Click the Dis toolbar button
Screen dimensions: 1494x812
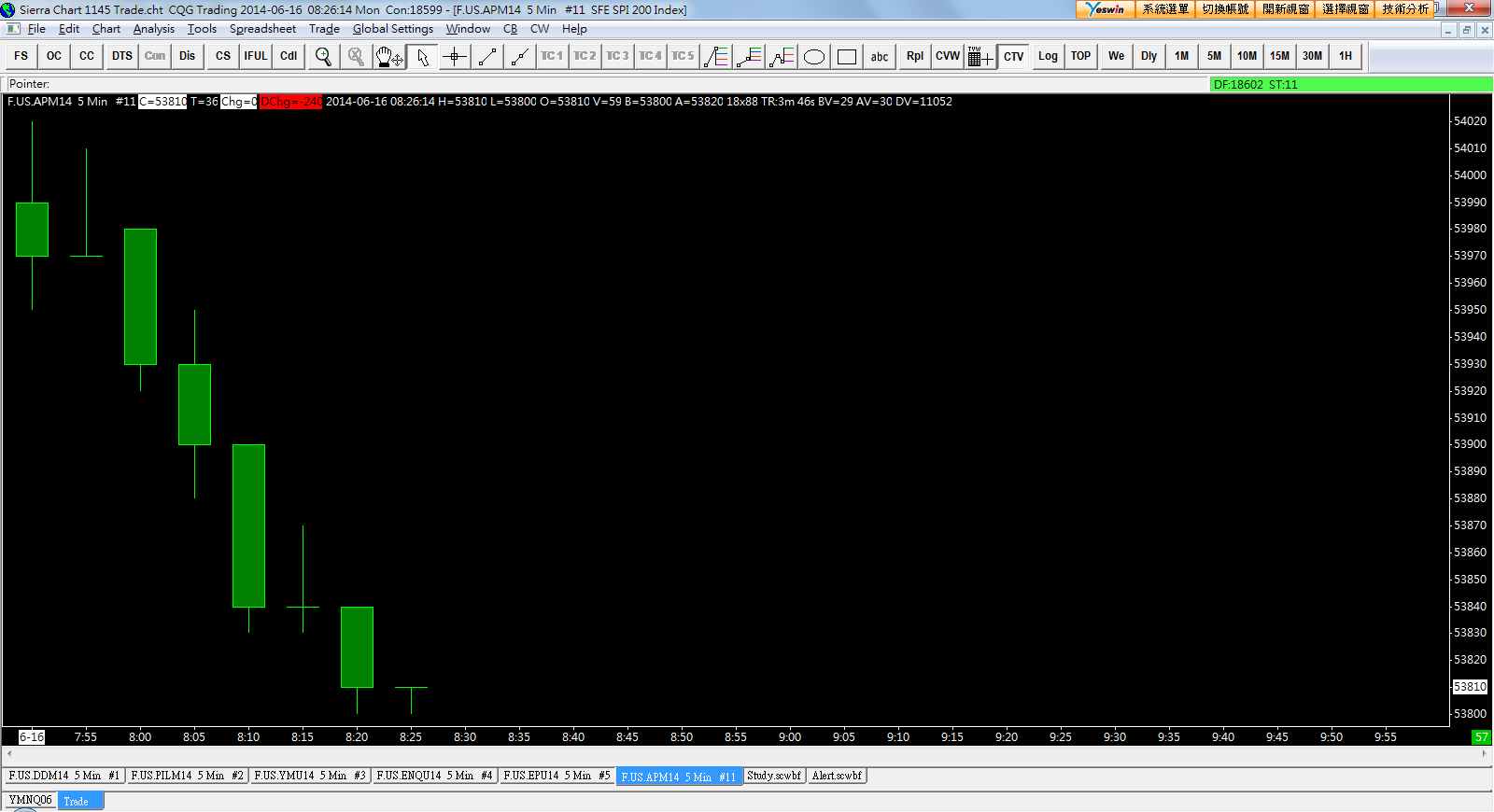tap(188, 56)
